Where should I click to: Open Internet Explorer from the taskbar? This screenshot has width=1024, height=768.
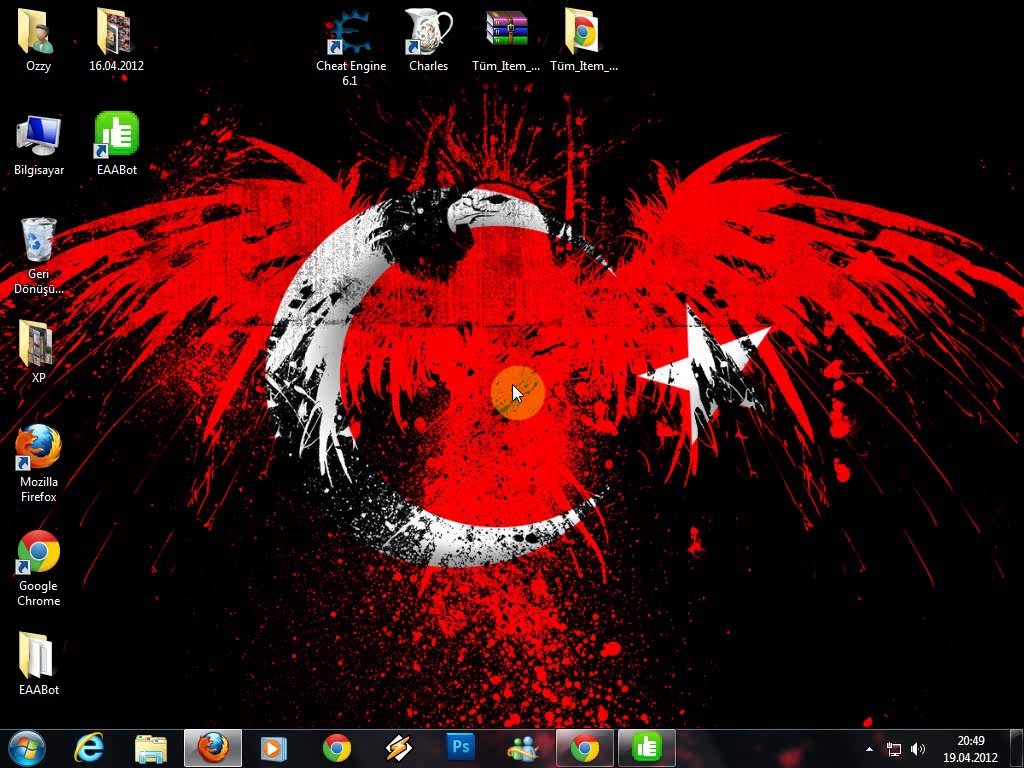coord(89,748)
